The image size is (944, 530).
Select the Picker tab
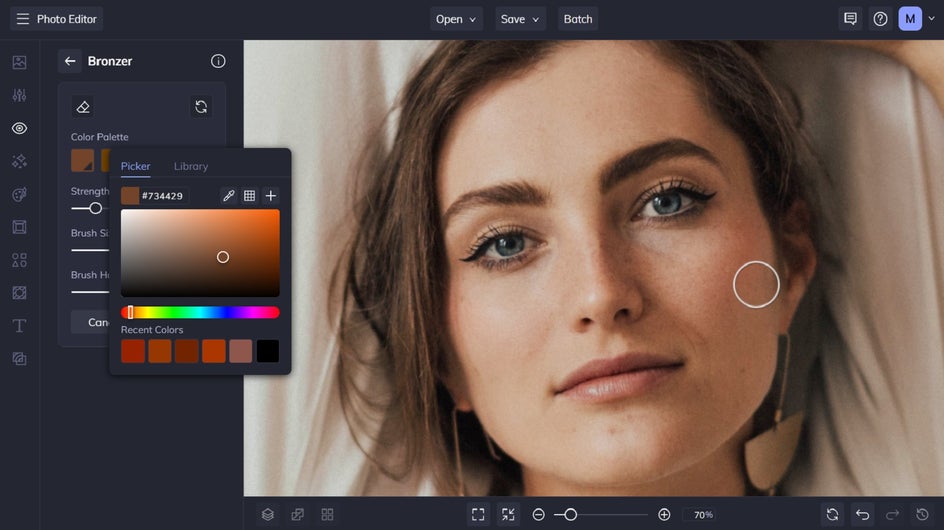tap(135, 166)
